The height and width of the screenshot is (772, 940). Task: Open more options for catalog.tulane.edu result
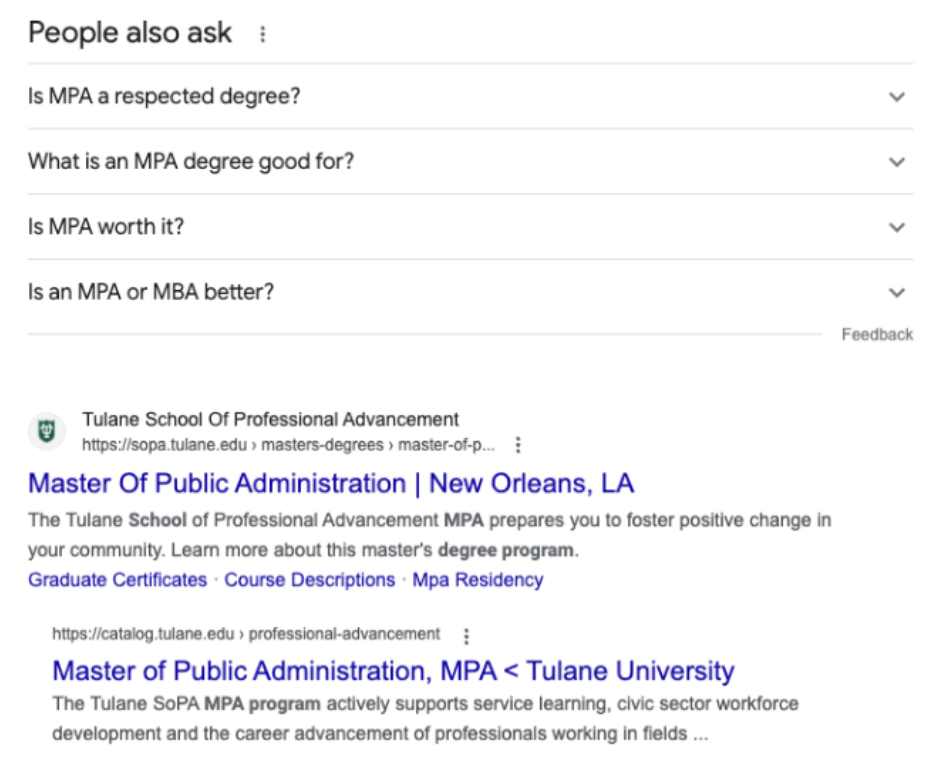(x=466, y=635)
